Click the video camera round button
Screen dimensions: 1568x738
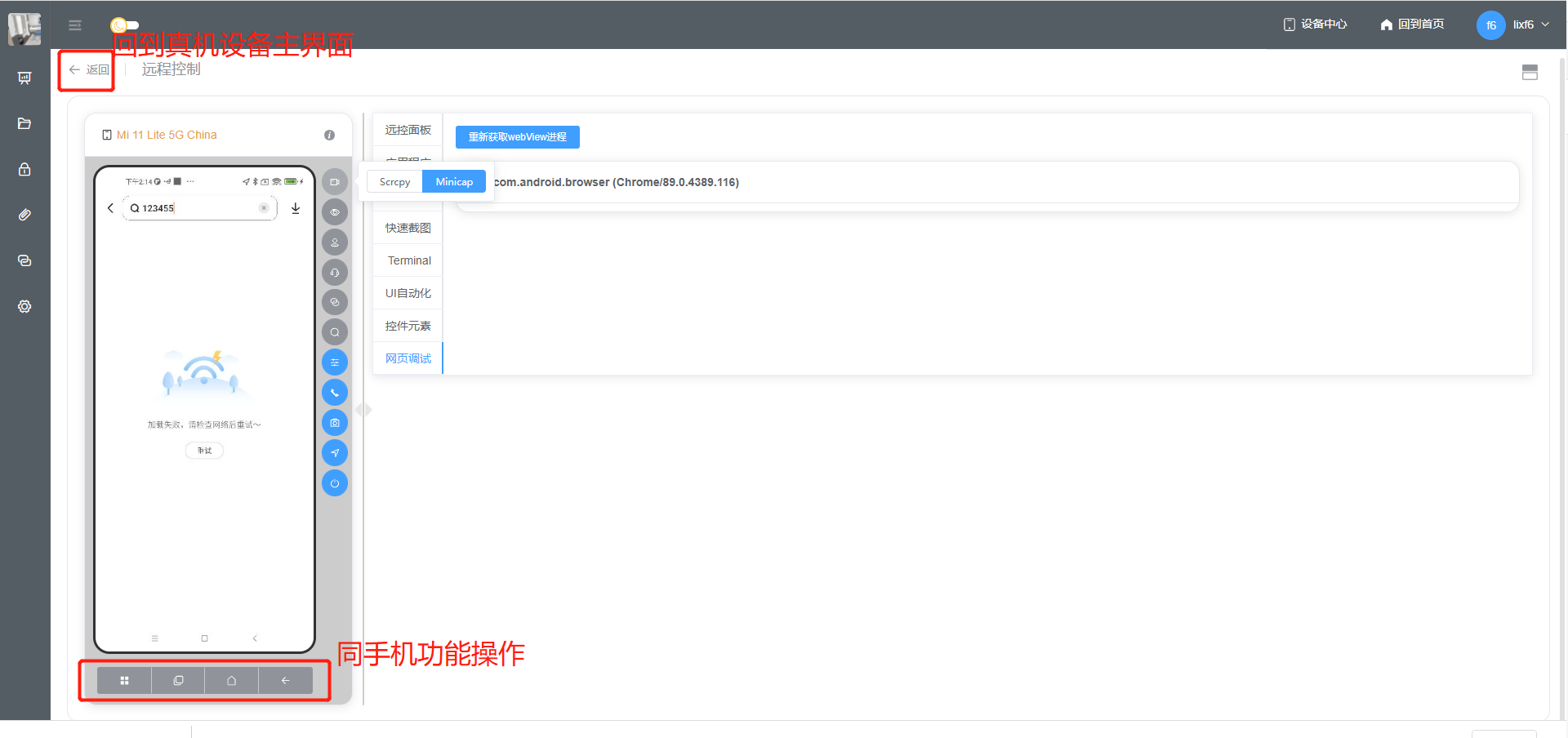click(x=335, y=182)
